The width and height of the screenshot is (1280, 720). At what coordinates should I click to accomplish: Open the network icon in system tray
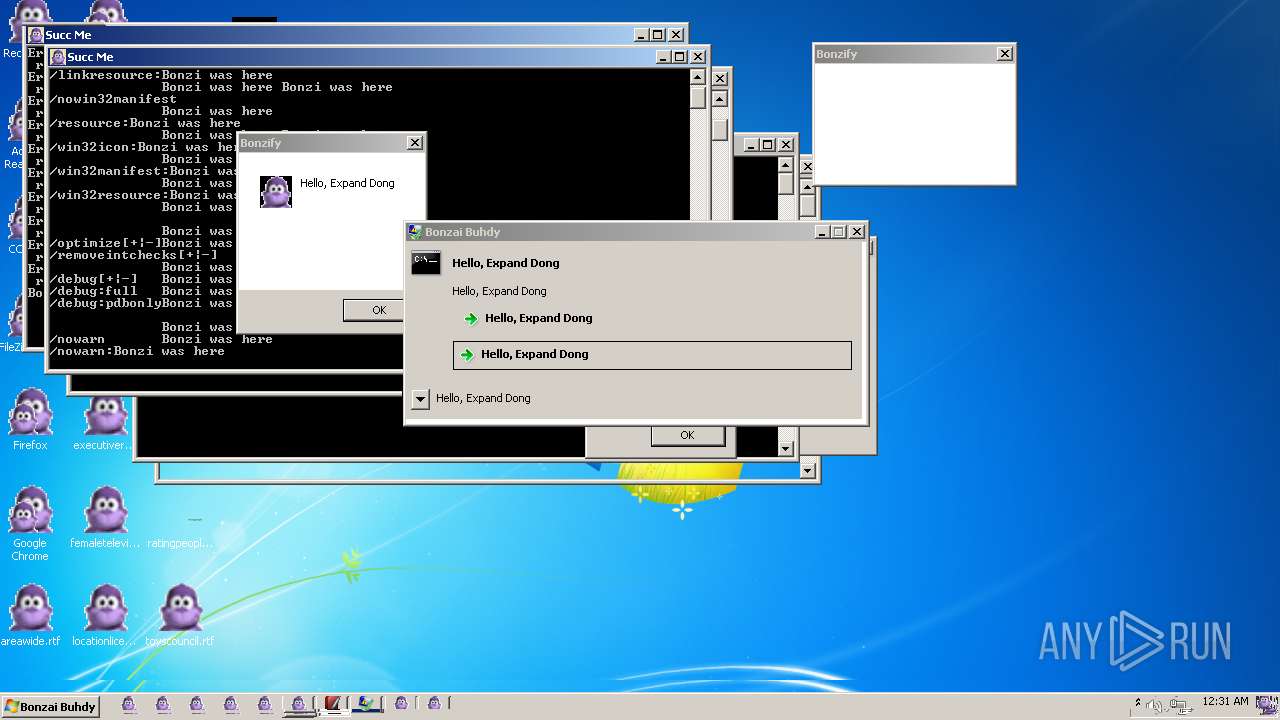(1181, 705)
